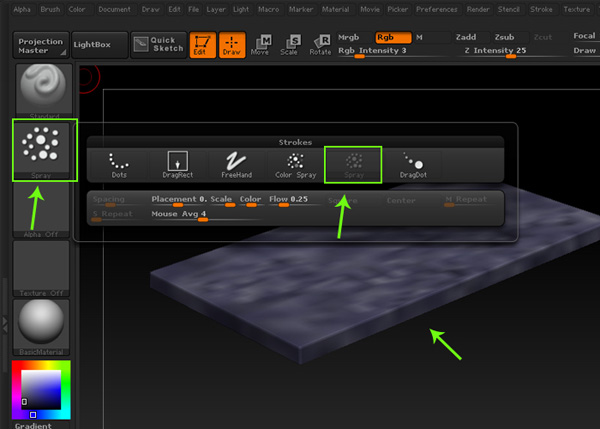
Task: Open the Layer menu
Action: [216, 10]
